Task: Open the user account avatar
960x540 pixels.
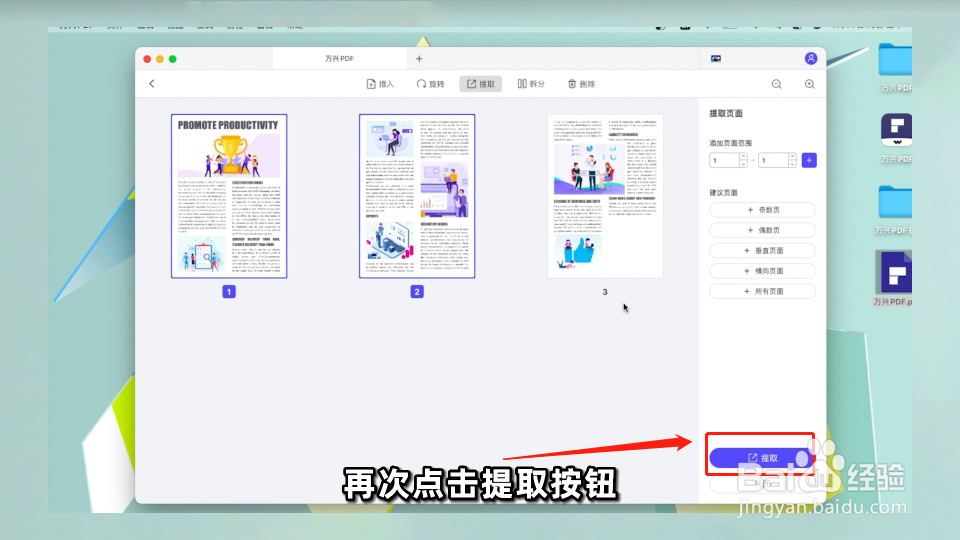Action: tap(811, 58)
